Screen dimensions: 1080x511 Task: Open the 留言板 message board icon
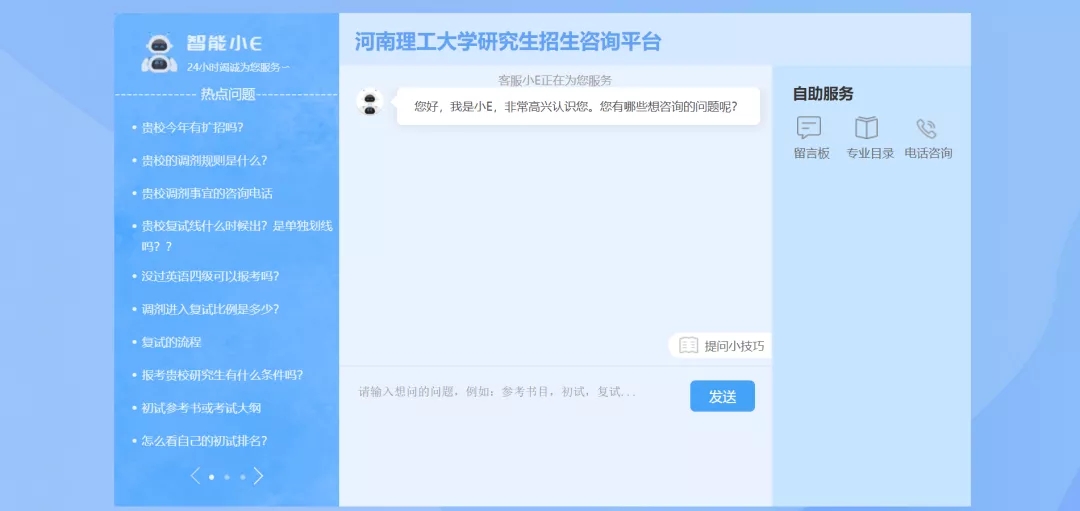coord(809,128)
